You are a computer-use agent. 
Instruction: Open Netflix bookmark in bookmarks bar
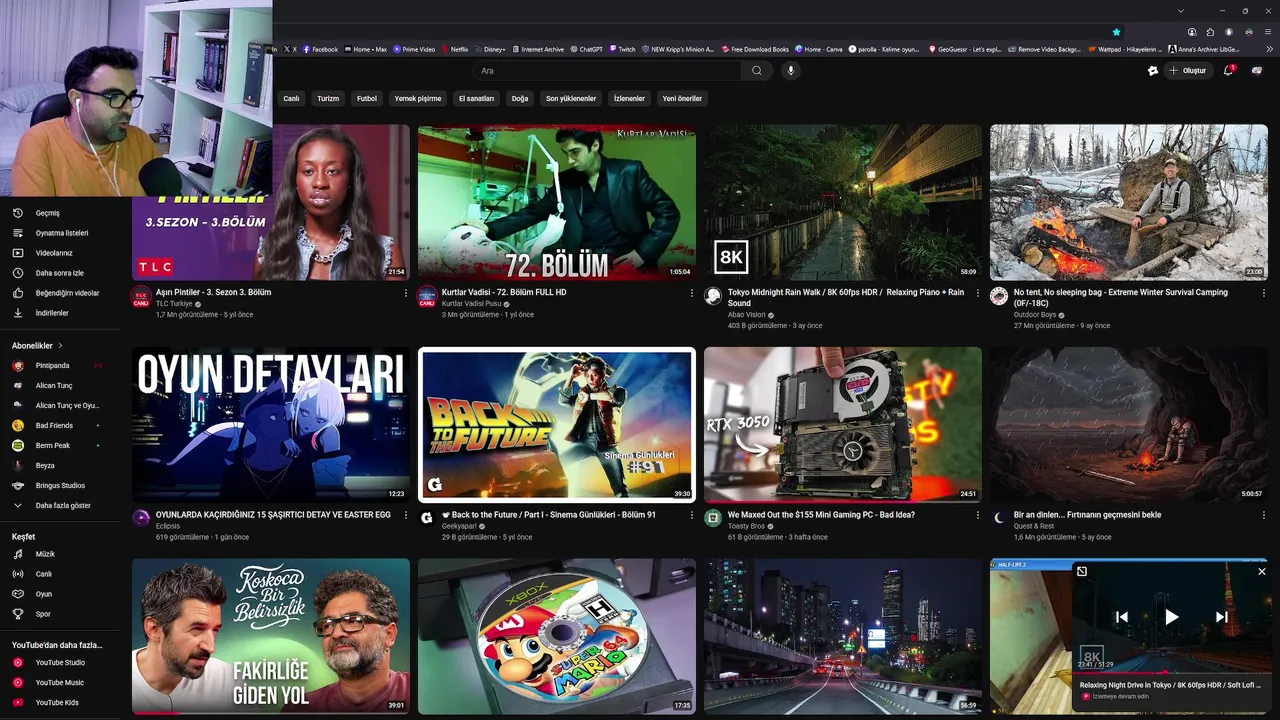pyautogui.click(x=455, y=49)
